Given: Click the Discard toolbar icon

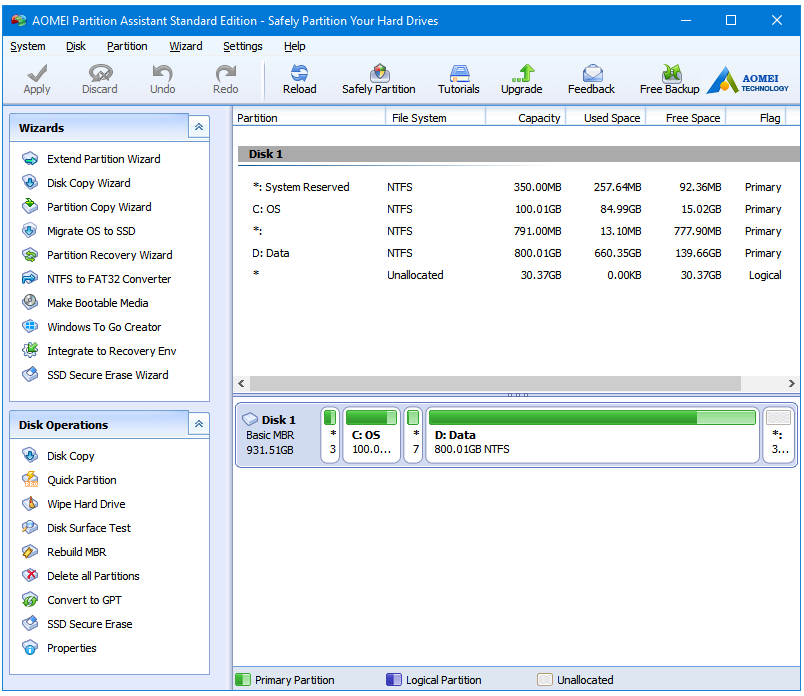Looking at the screenshot, I should [100, 73].
